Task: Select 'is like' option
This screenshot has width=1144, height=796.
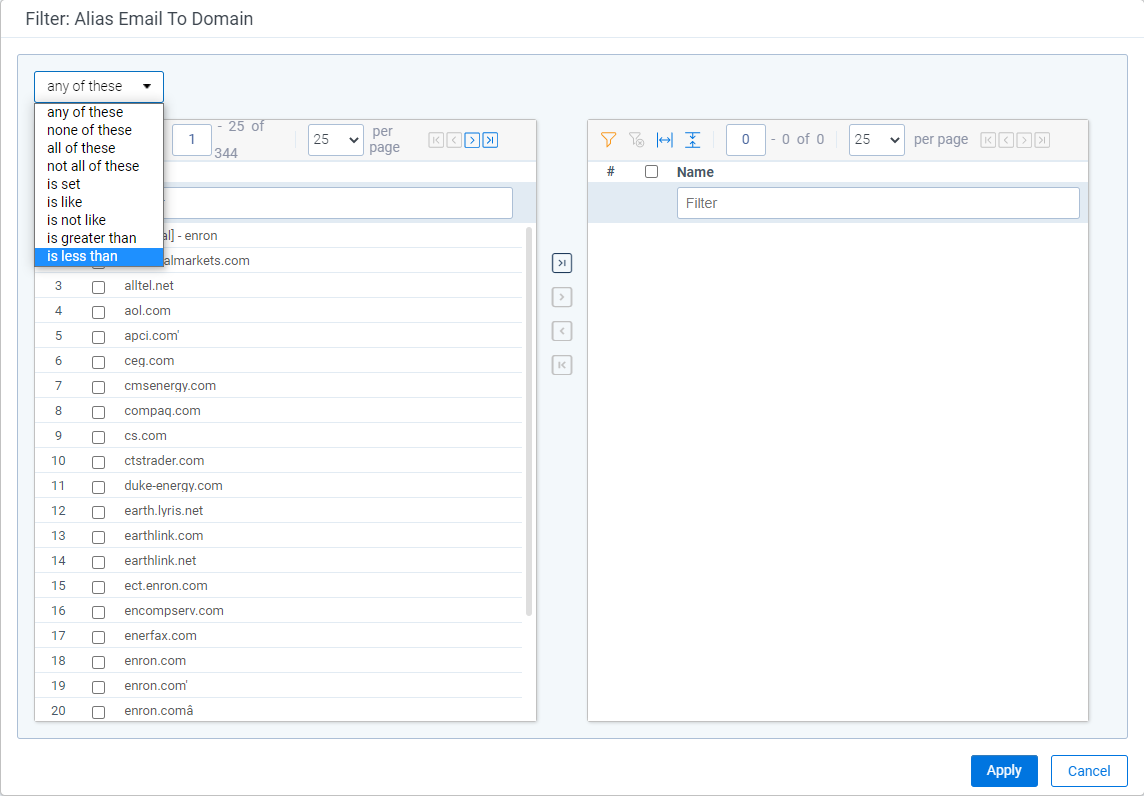Action: (98, 202)
